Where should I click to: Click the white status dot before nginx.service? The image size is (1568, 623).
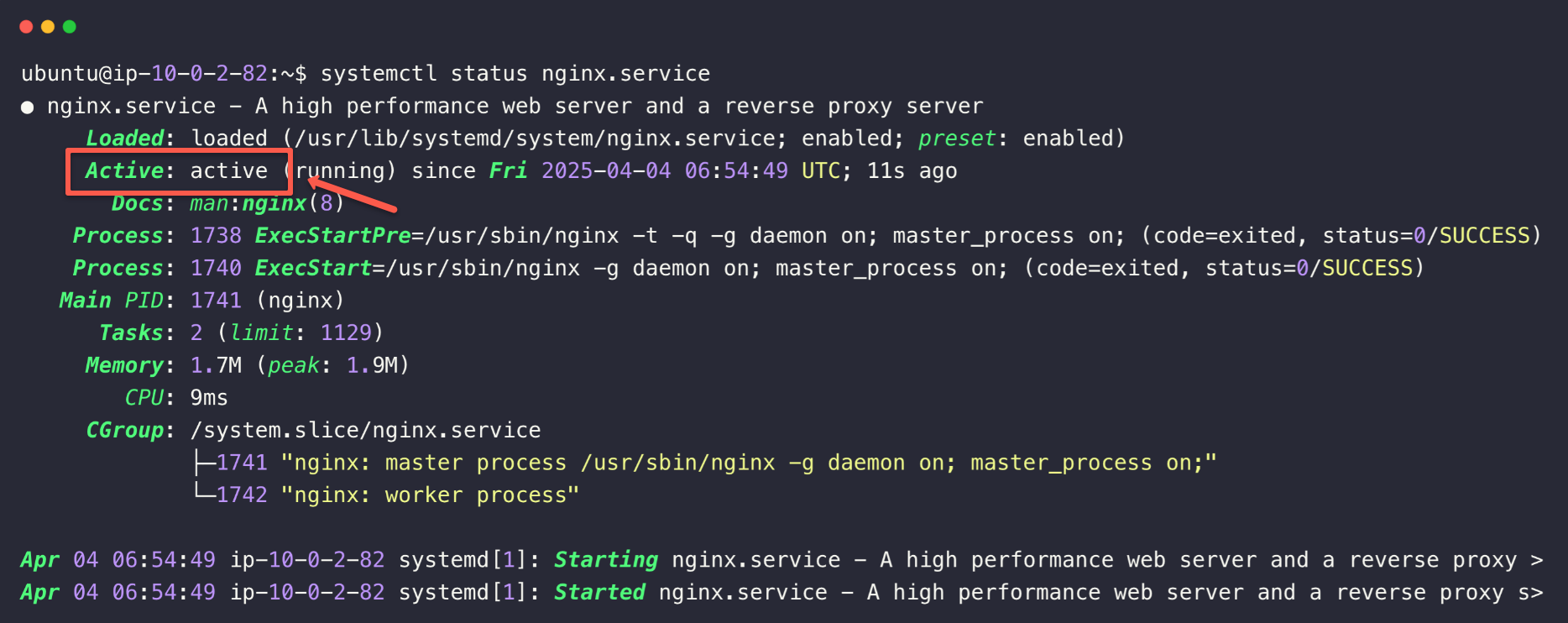click(28, 107)
